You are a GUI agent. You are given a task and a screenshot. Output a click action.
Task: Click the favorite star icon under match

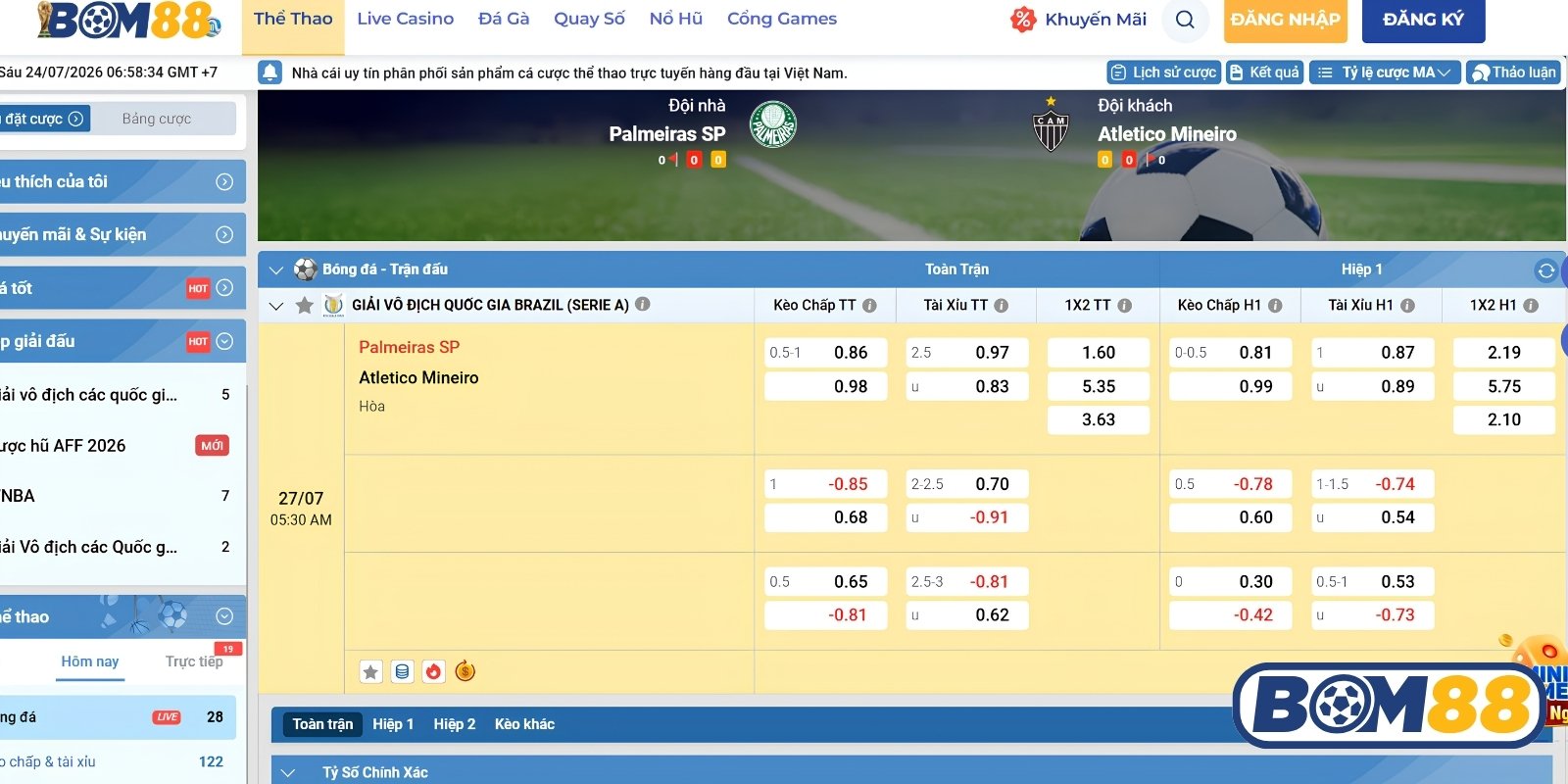point(370,671)
